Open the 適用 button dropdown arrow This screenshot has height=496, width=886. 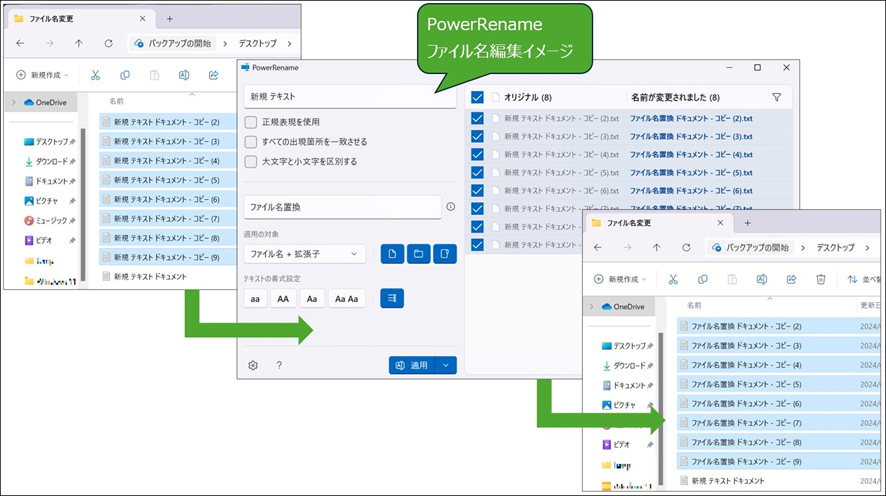(x=446, y=366)
